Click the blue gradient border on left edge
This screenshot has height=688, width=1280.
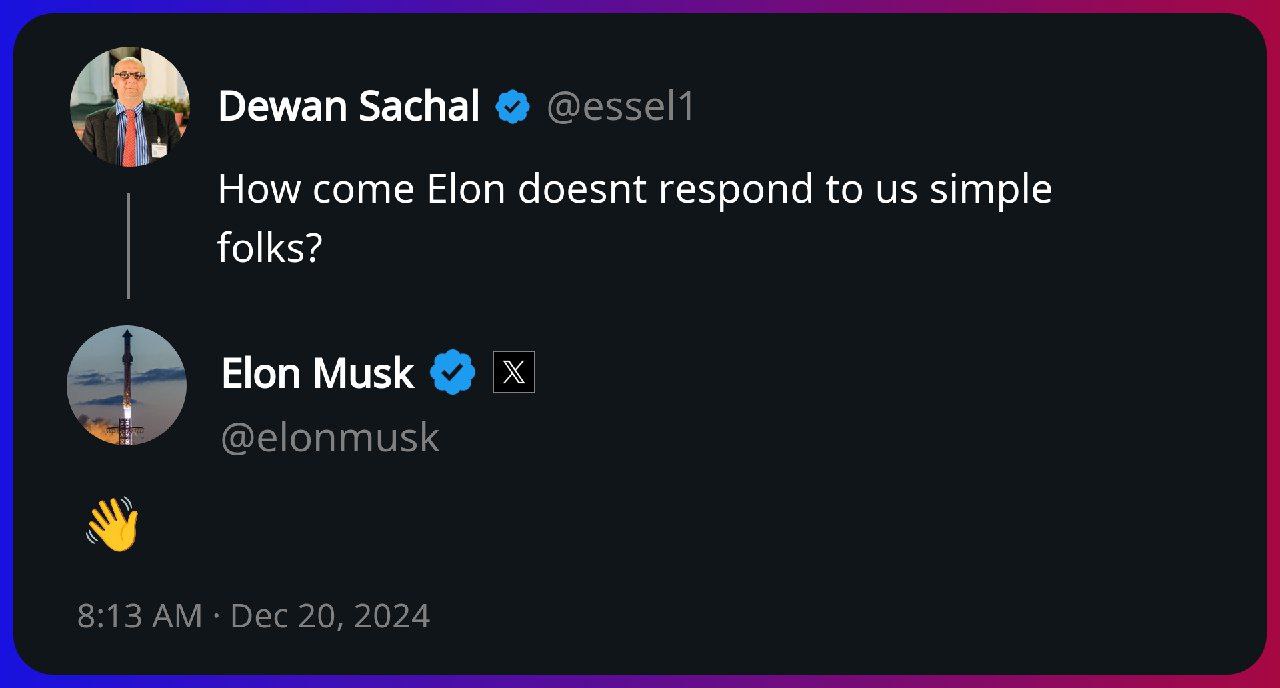[x=6, y=344]
